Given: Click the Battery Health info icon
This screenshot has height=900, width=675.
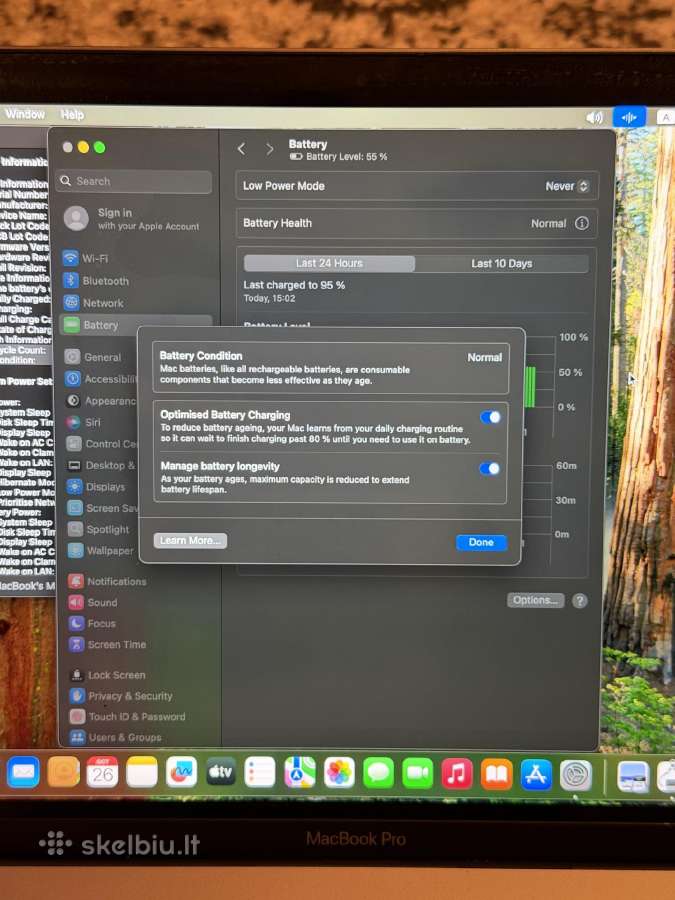Looking at the screenshot, I should tap(581, 223).
